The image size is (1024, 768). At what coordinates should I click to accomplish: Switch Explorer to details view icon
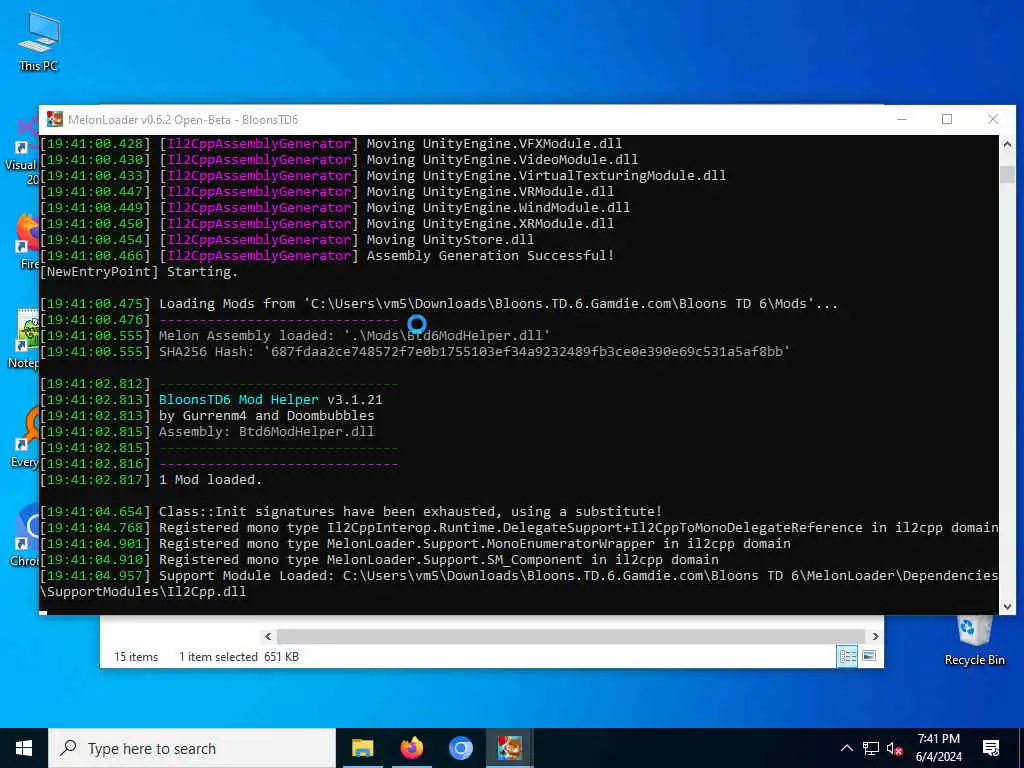848,656
